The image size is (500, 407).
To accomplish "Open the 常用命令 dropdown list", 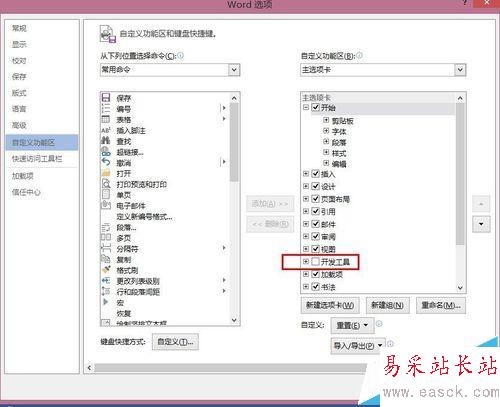I will (x=234, y=70).
